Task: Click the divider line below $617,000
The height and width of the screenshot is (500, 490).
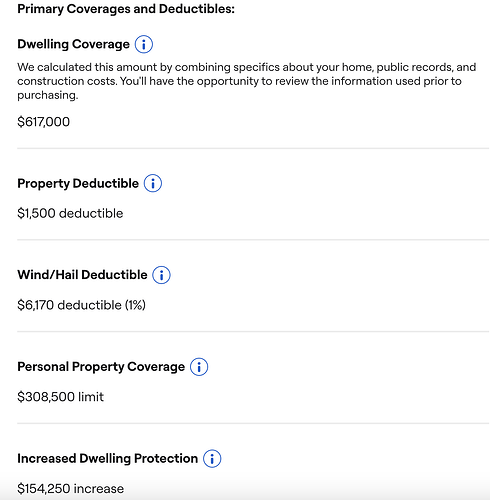Action: point(253,148)
